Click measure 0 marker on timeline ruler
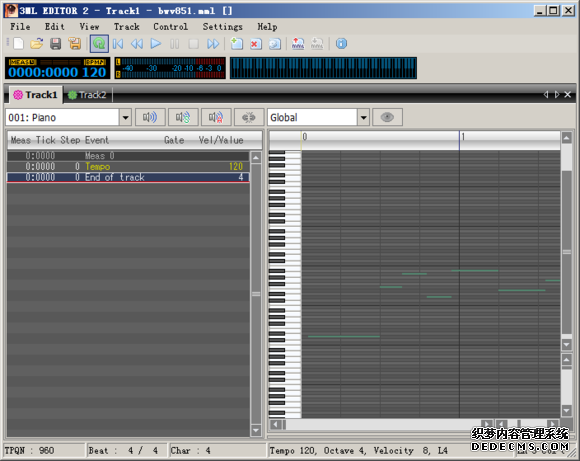This screenshot has height=461, width=580. [304, 137]
